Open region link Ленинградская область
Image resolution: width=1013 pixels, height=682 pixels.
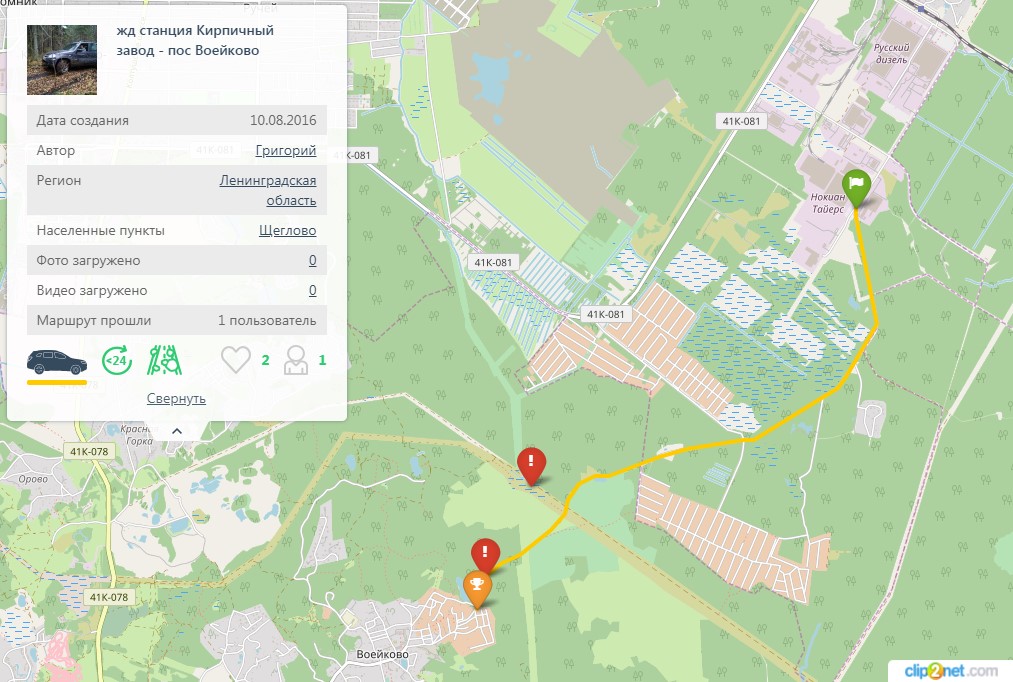(x=267, y=191)
